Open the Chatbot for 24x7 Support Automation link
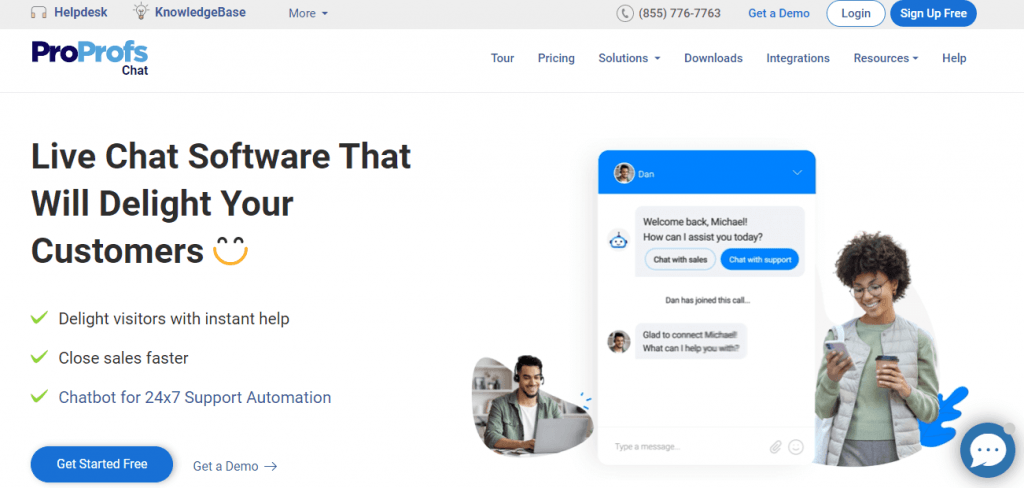Viewport: 1024px width, 488px height. coord(195,397)
